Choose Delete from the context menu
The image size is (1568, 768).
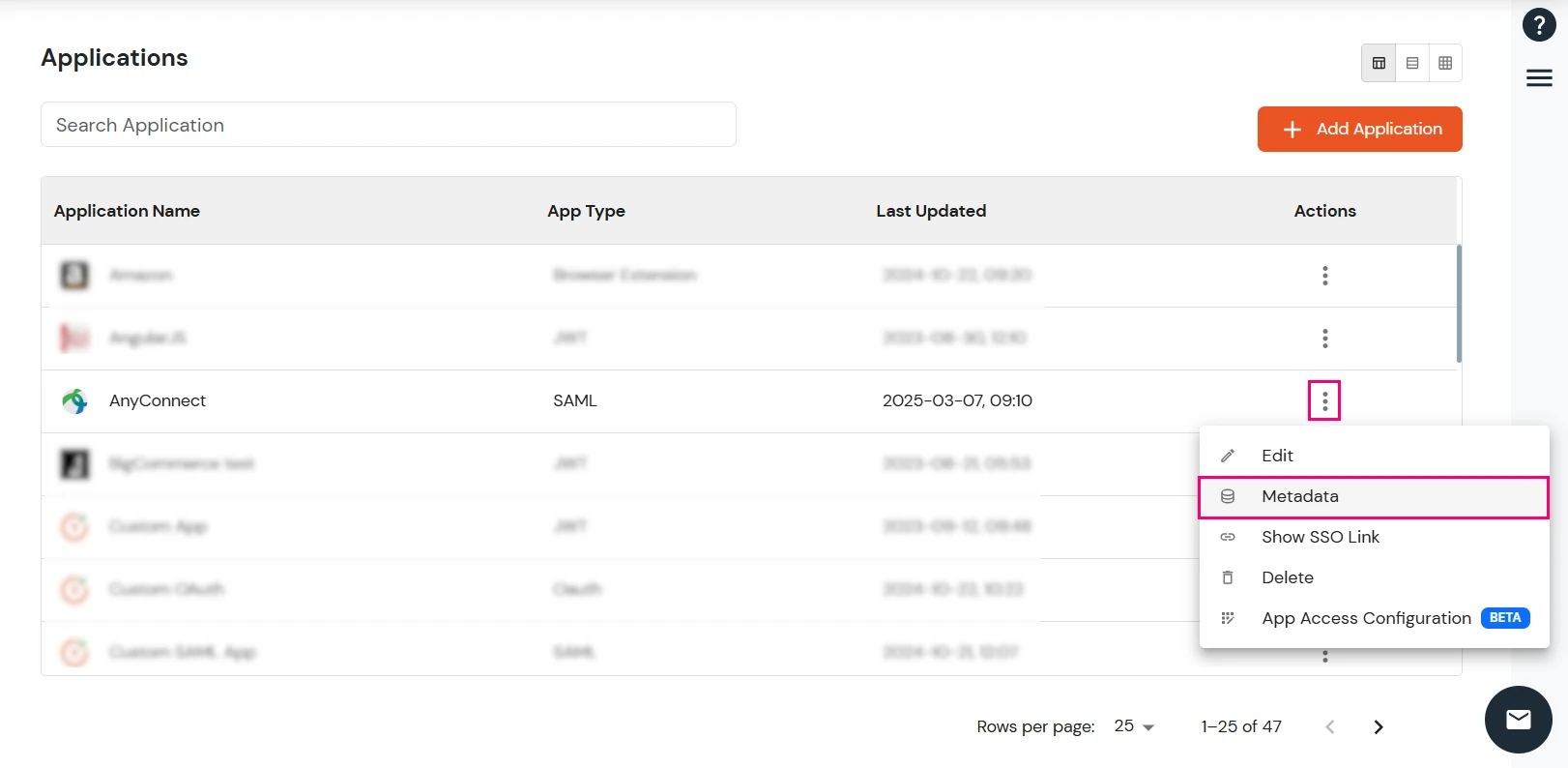coord(1374,577)
